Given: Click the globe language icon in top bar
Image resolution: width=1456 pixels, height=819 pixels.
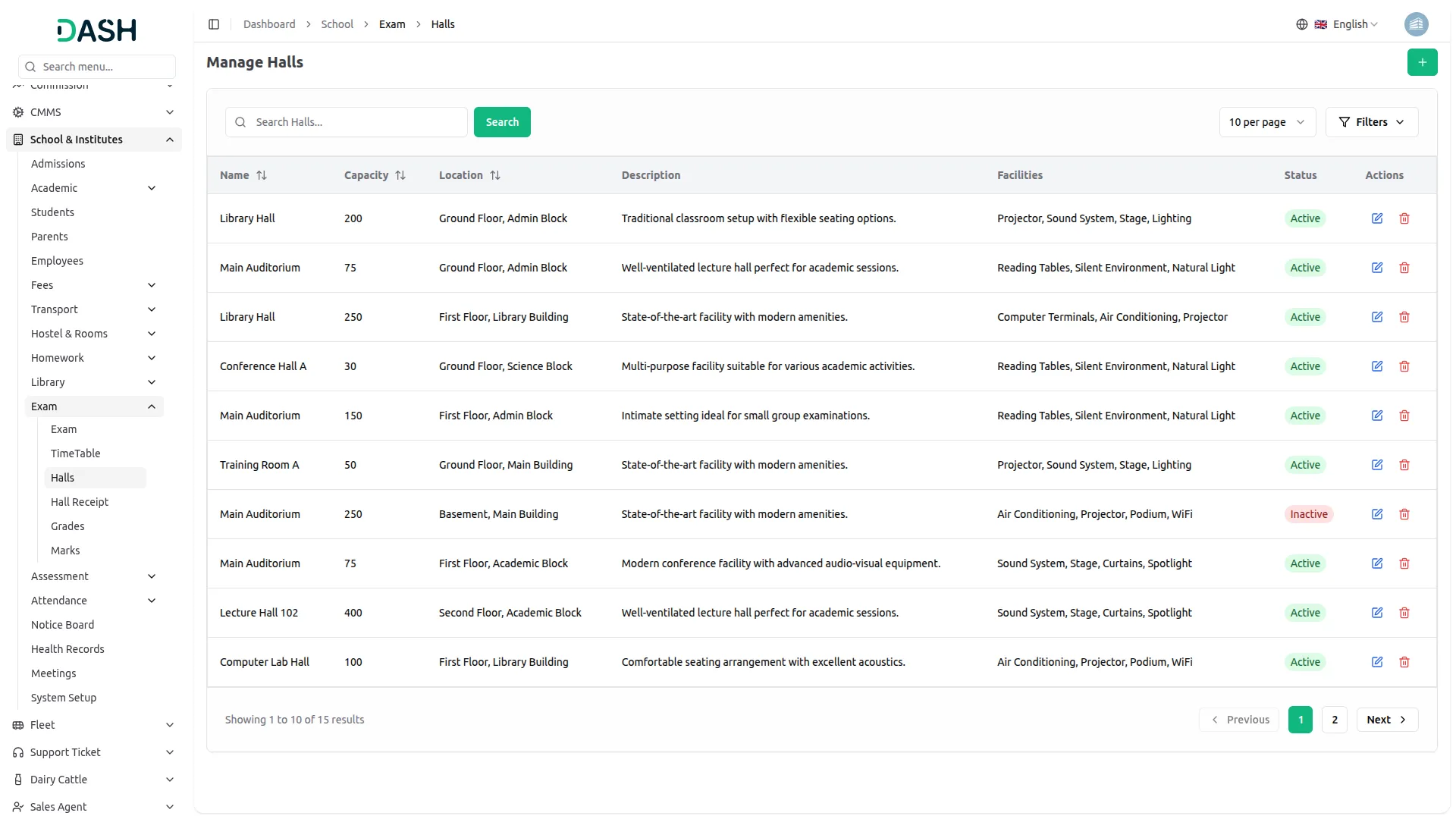Looking at the screenshot, I should (1301, 24).
